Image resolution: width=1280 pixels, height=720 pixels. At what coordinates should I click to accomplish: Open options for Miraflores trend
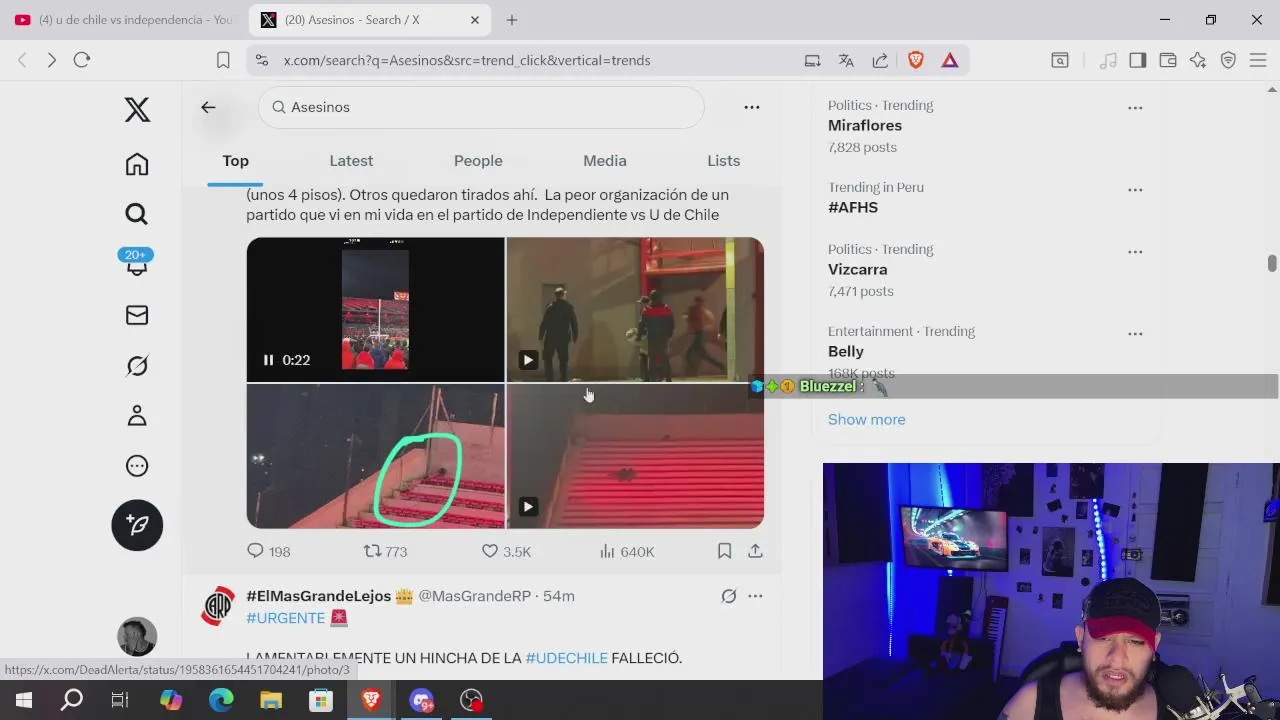click(x=1135, y=107)
